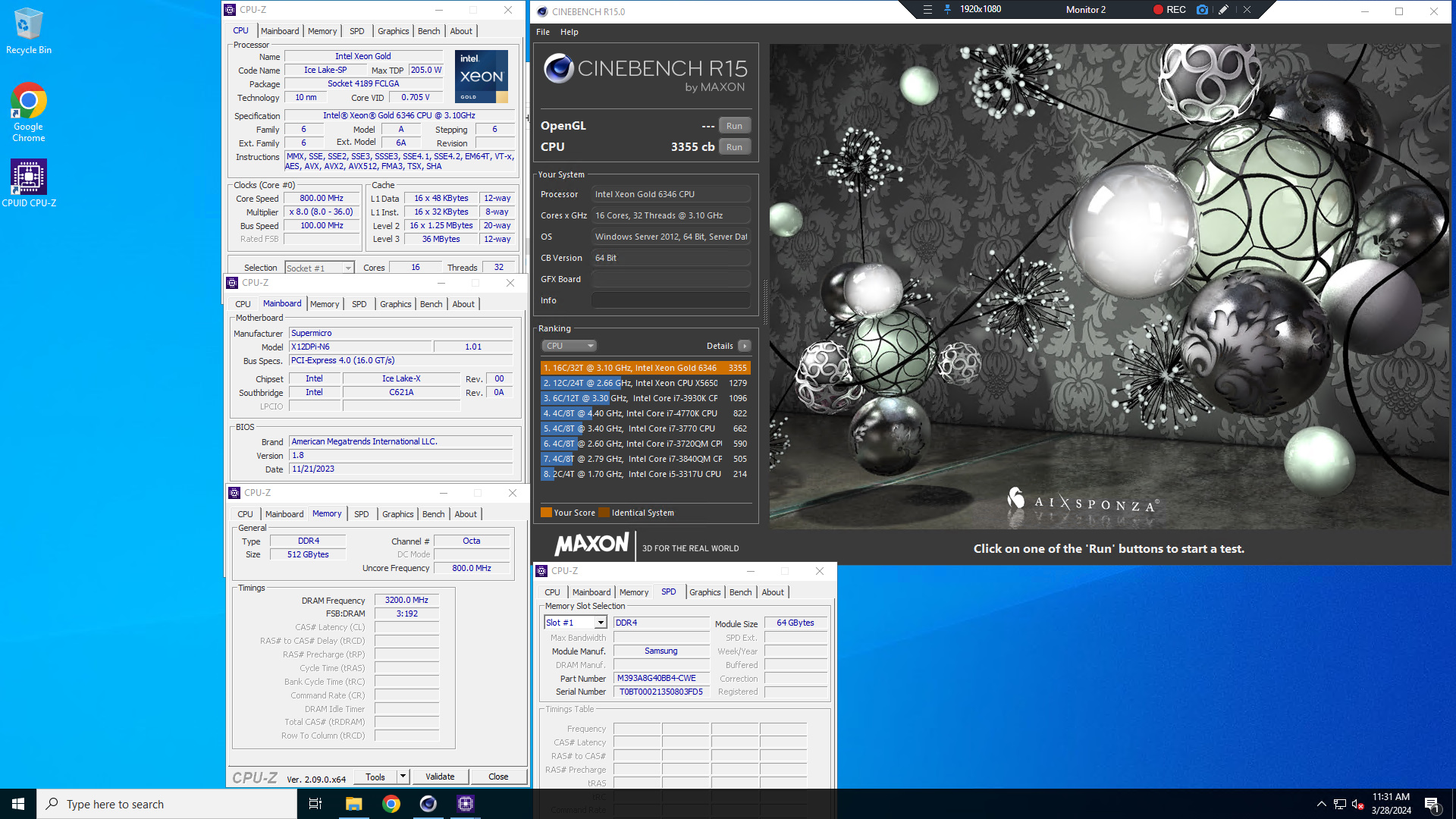Open network status tray icon
Screen dimensions: 1456x819
point(1340,804)
